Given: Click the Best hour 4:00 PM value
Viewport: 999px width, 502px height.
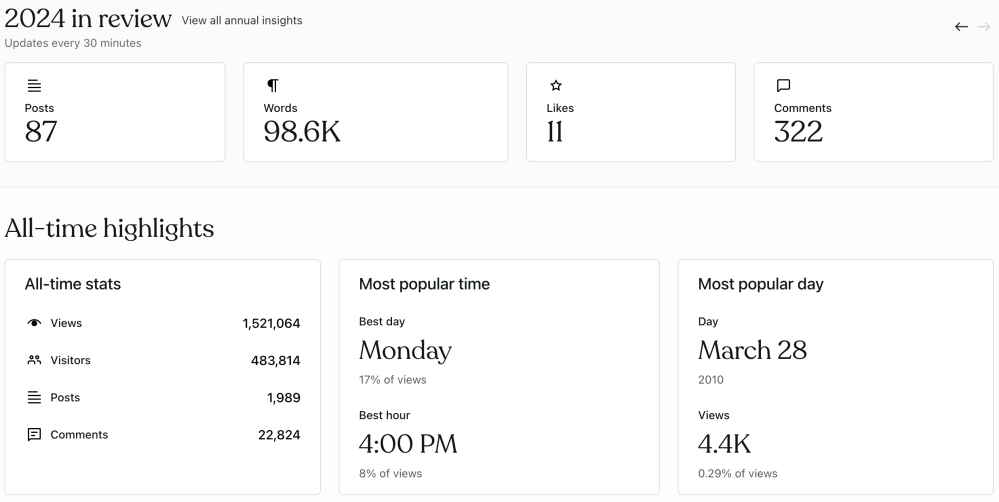Looking at the screenshot, I should pyautogui.click(x=408, y=444).
